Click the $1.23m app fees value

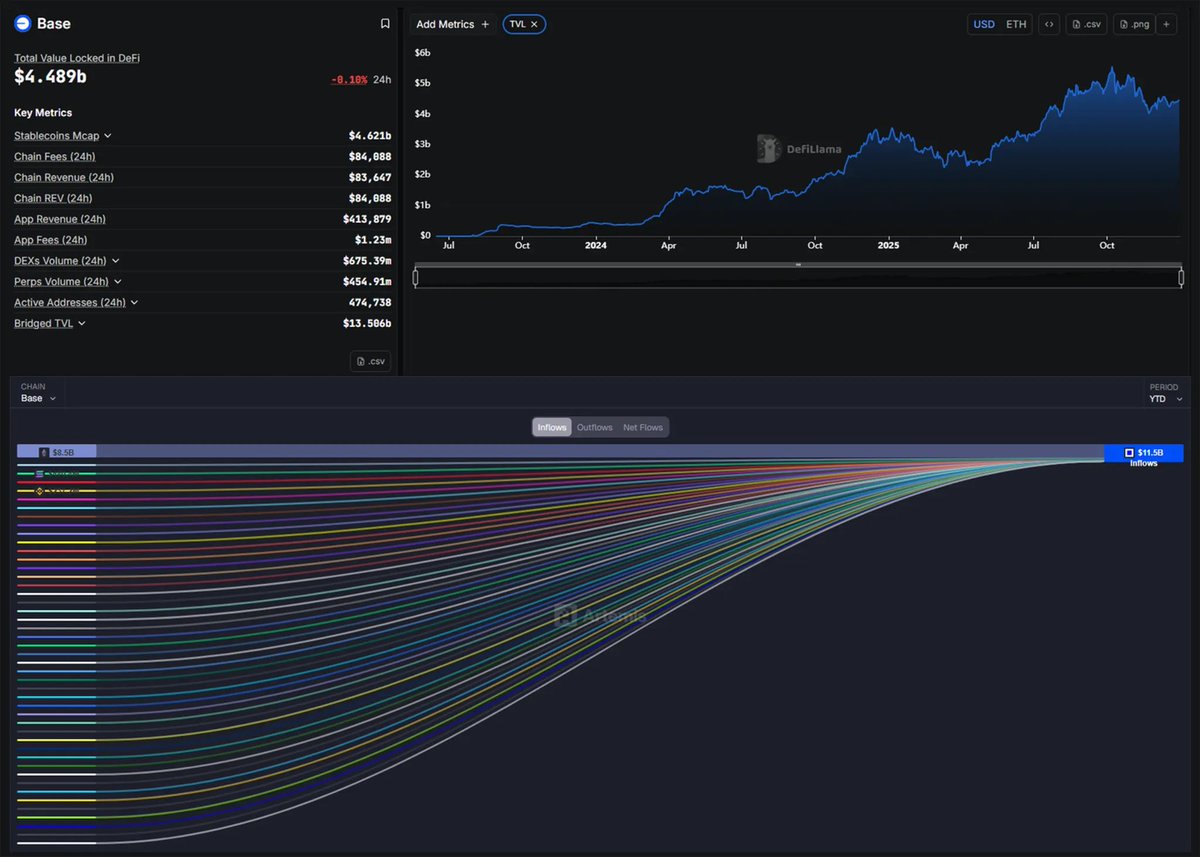pyautogui.click(x=373, y=240)
